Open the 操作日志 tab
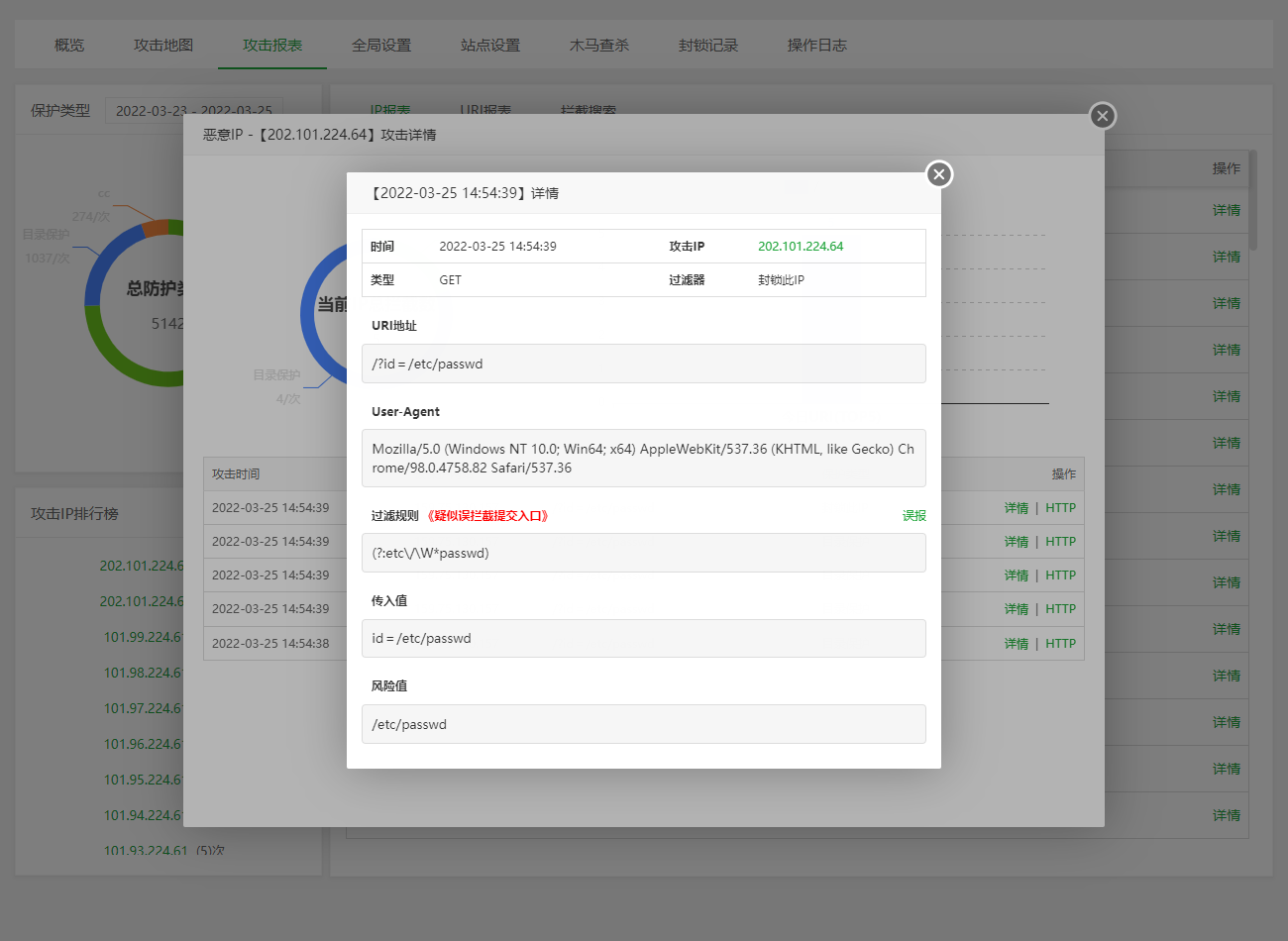Screen dimensions: 1288x941 [817, 46]
